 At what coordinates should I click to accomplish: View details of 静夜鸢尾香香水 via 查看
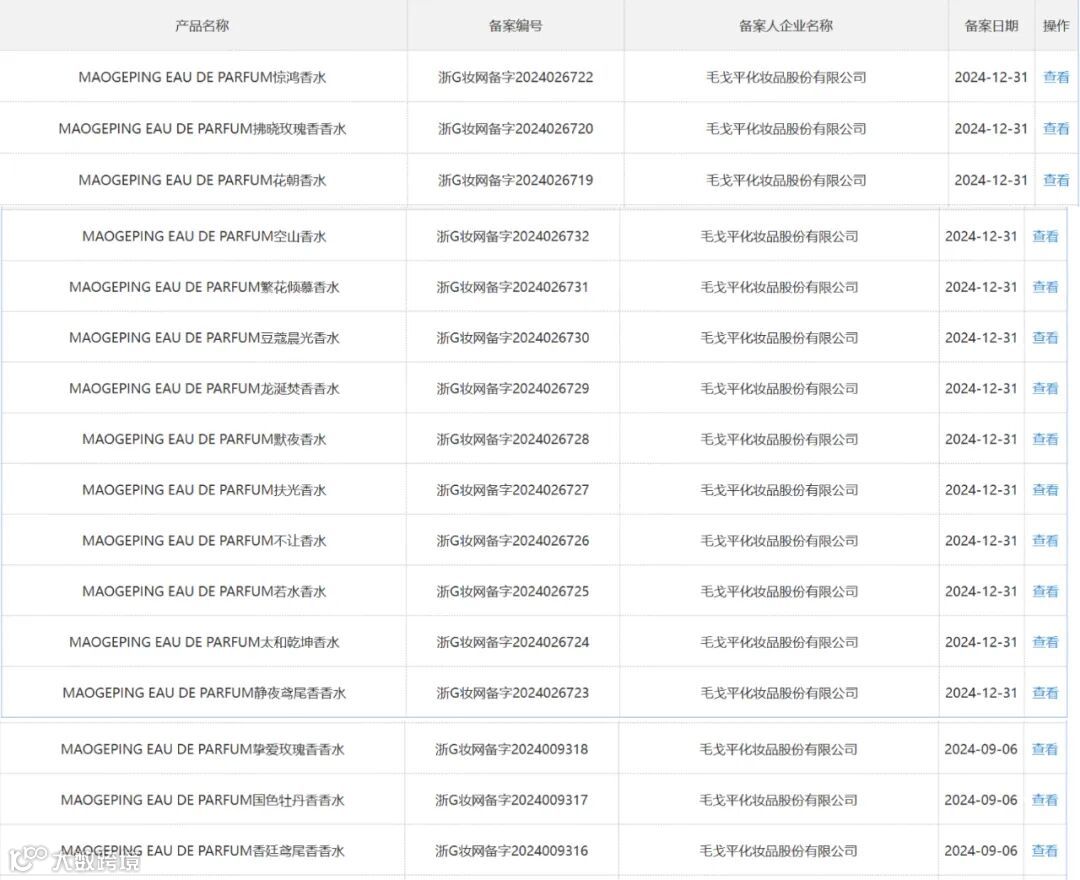tap(1045, 693)
